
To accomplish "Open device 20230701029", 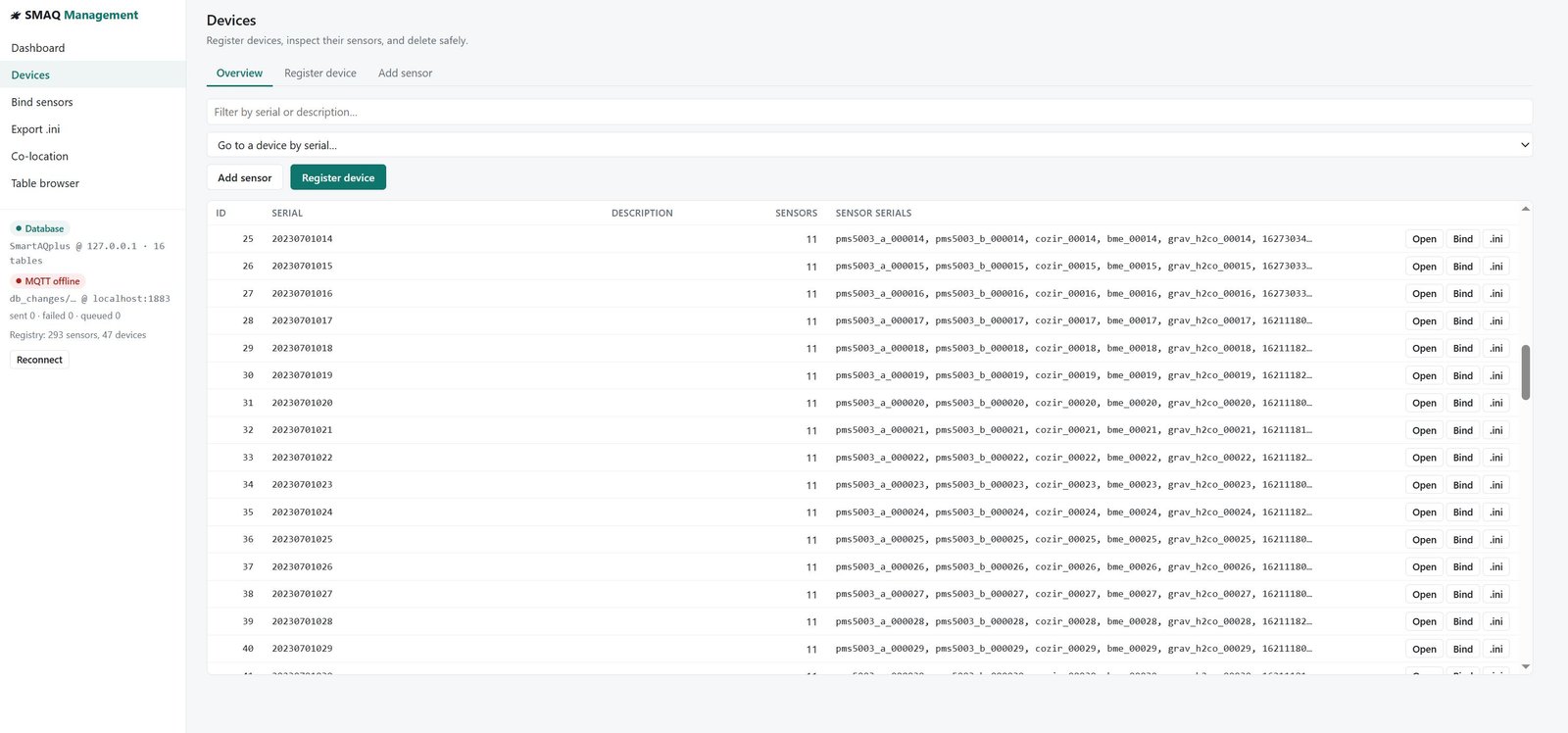I will click(x=1424, y=649).
